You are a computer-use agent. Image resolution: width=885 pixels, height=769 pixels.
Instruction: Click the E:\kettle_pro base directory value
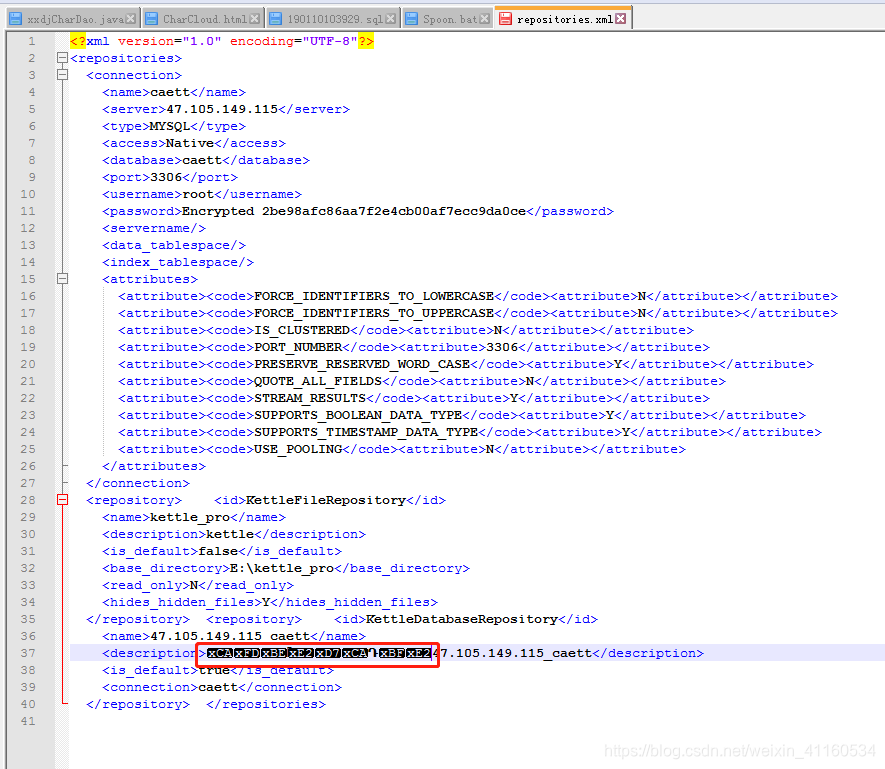282,569
